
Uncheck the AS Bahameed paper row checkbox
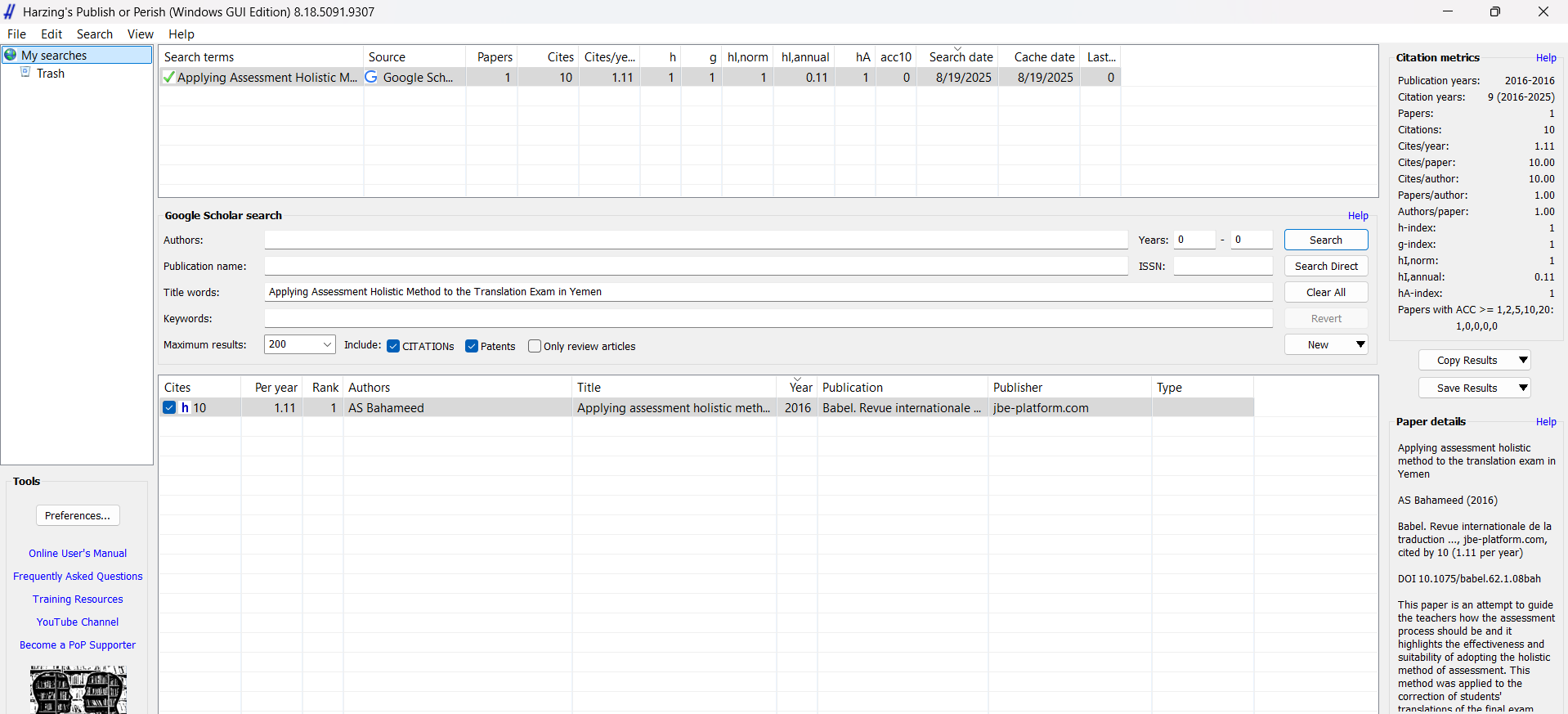click(x=169, y=407)
